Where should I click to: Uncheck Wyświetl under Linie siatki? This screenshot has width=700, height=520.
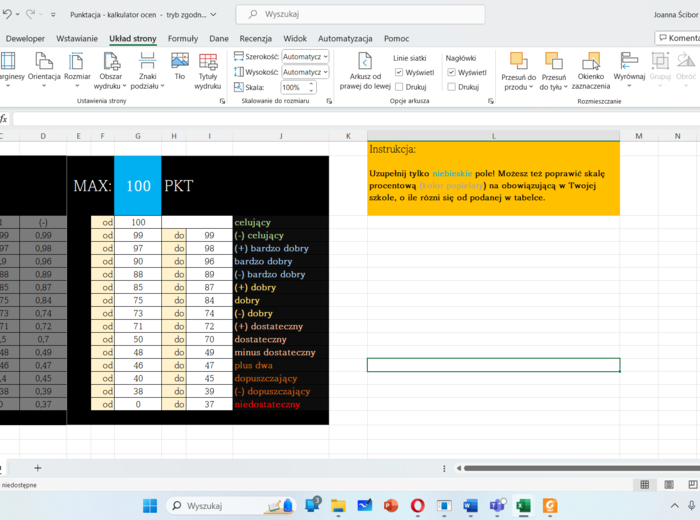[x=400, y=73]
